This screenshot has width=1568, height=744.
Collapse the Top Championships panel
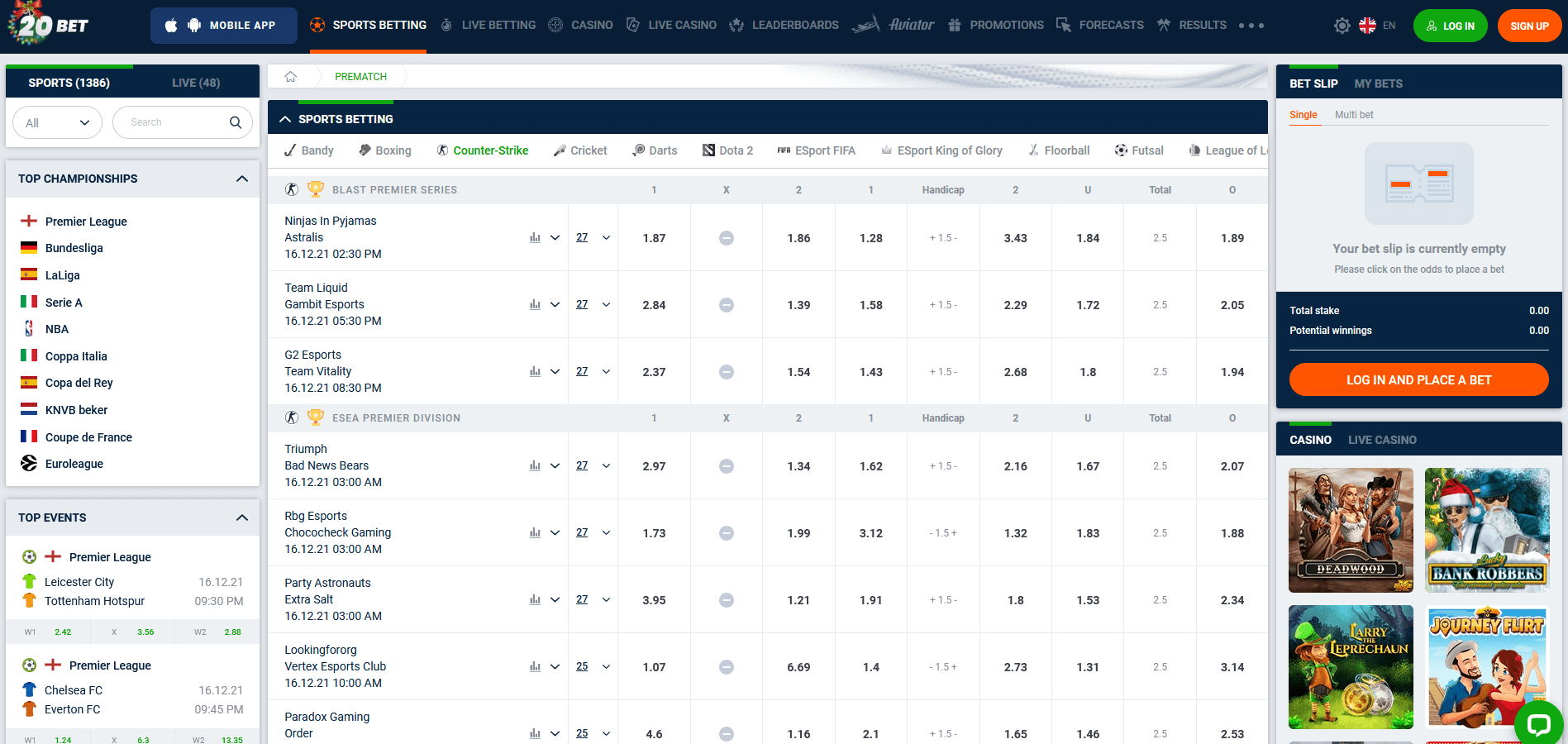[x=242, y=179]
